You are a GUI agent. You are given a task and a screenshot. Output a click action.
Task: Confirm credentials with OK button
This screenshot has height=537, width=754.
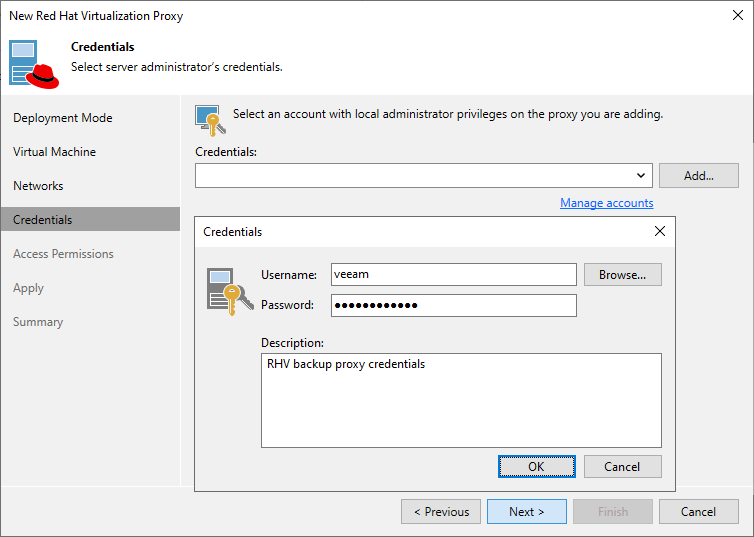click(536, 467)
